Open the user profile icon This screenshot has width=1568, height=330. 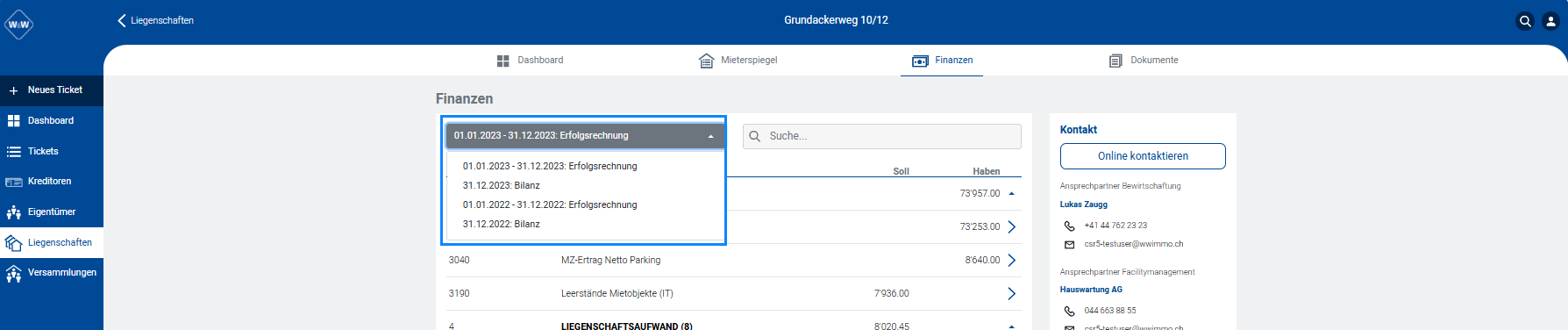pos(1550,22)
